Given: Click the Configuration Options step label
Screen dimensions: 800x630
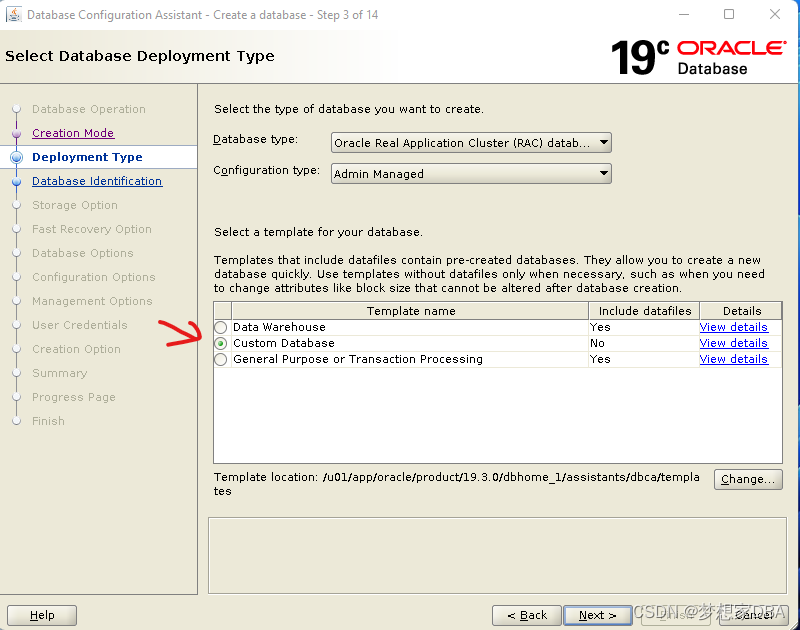Looking at the screenshot, I should coord(94,277).
